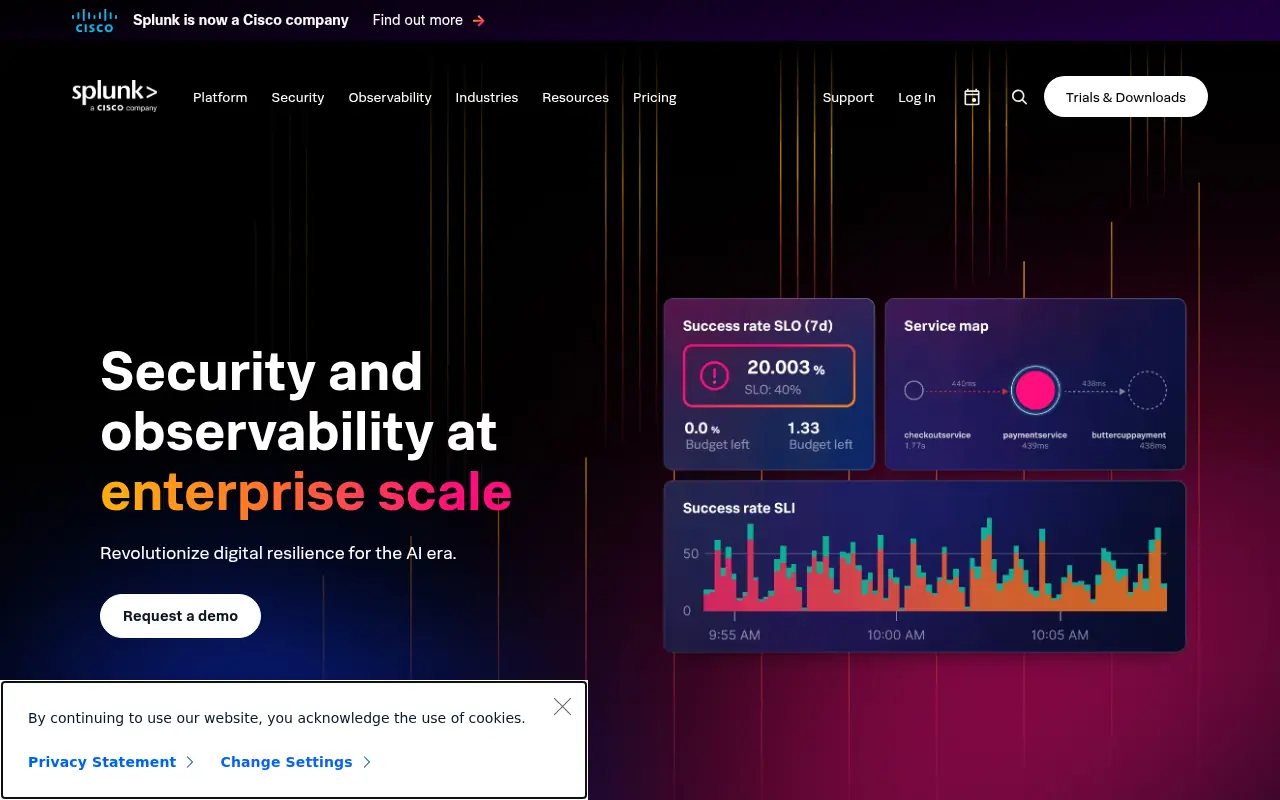The width and height of the screenshot is (1280, 800).
Task: Open the Security navigation menu
Action: tap(297, 97)
